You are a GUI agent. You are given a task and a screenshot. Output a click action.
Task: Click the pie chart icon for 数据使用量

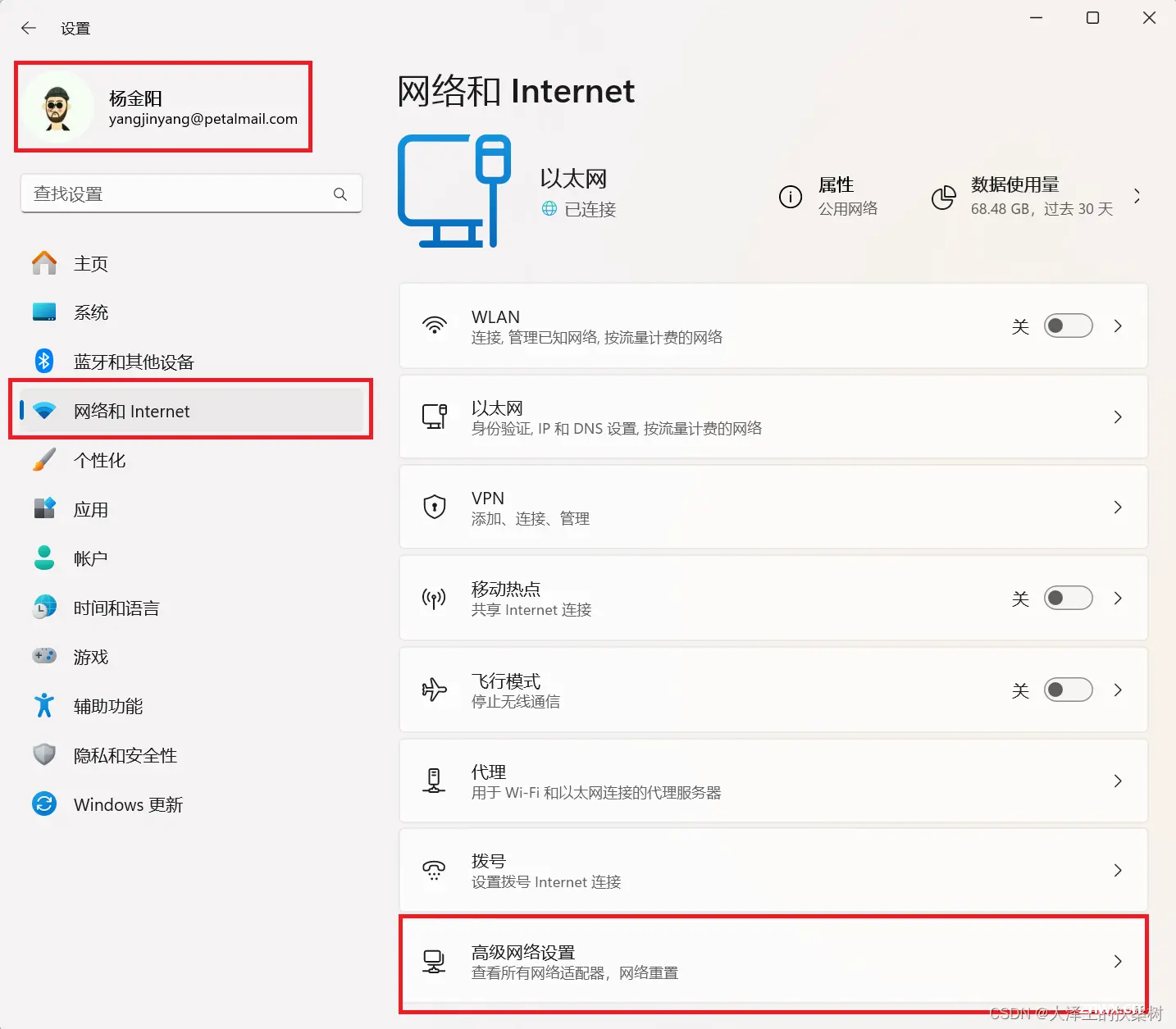(x=943, y=197)
